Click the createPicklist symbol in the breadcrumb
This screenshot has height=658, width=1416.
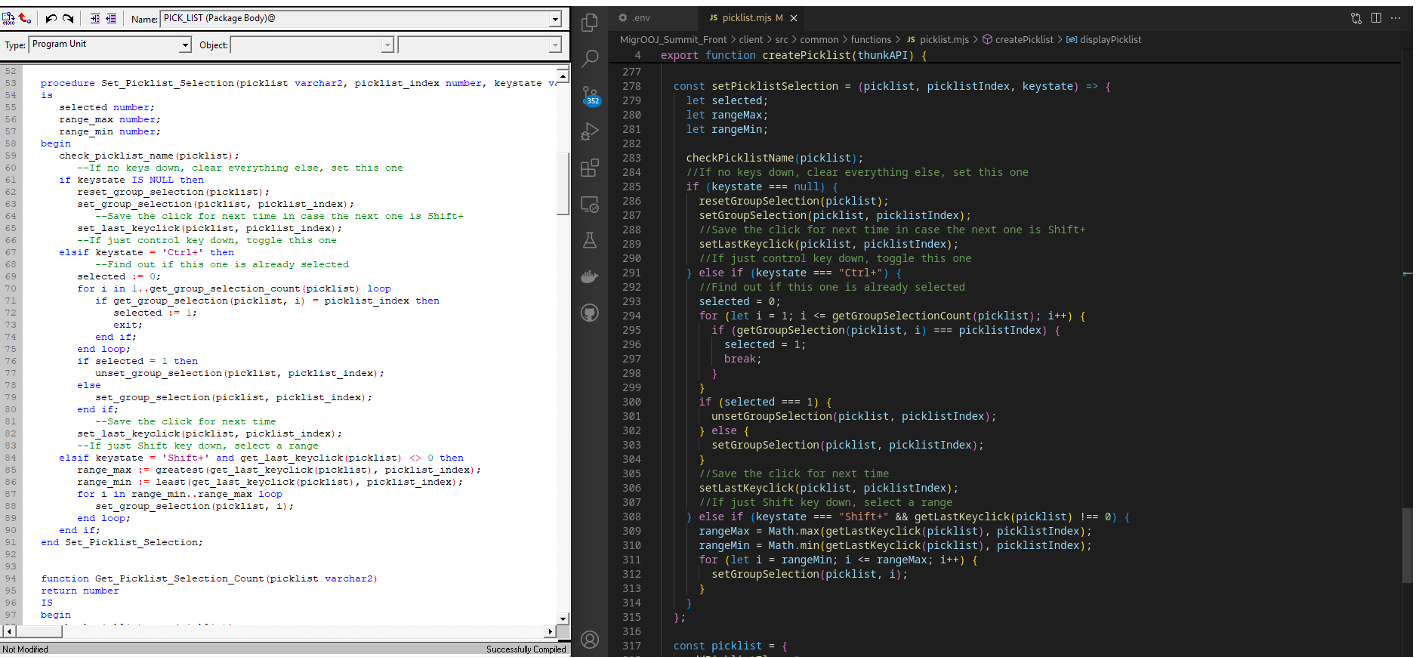[x=1017, y=40]
